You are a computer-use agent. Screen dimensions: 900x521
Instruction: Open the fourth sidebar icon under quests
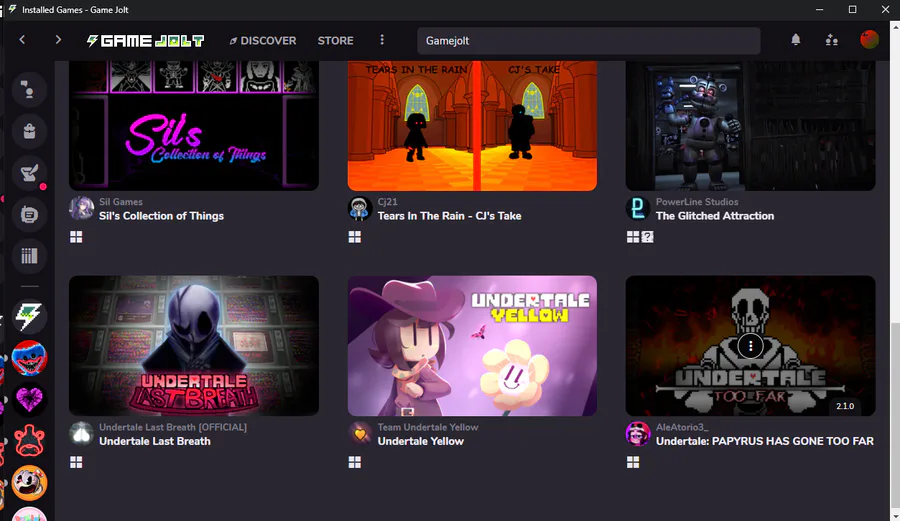click(29, 215)
